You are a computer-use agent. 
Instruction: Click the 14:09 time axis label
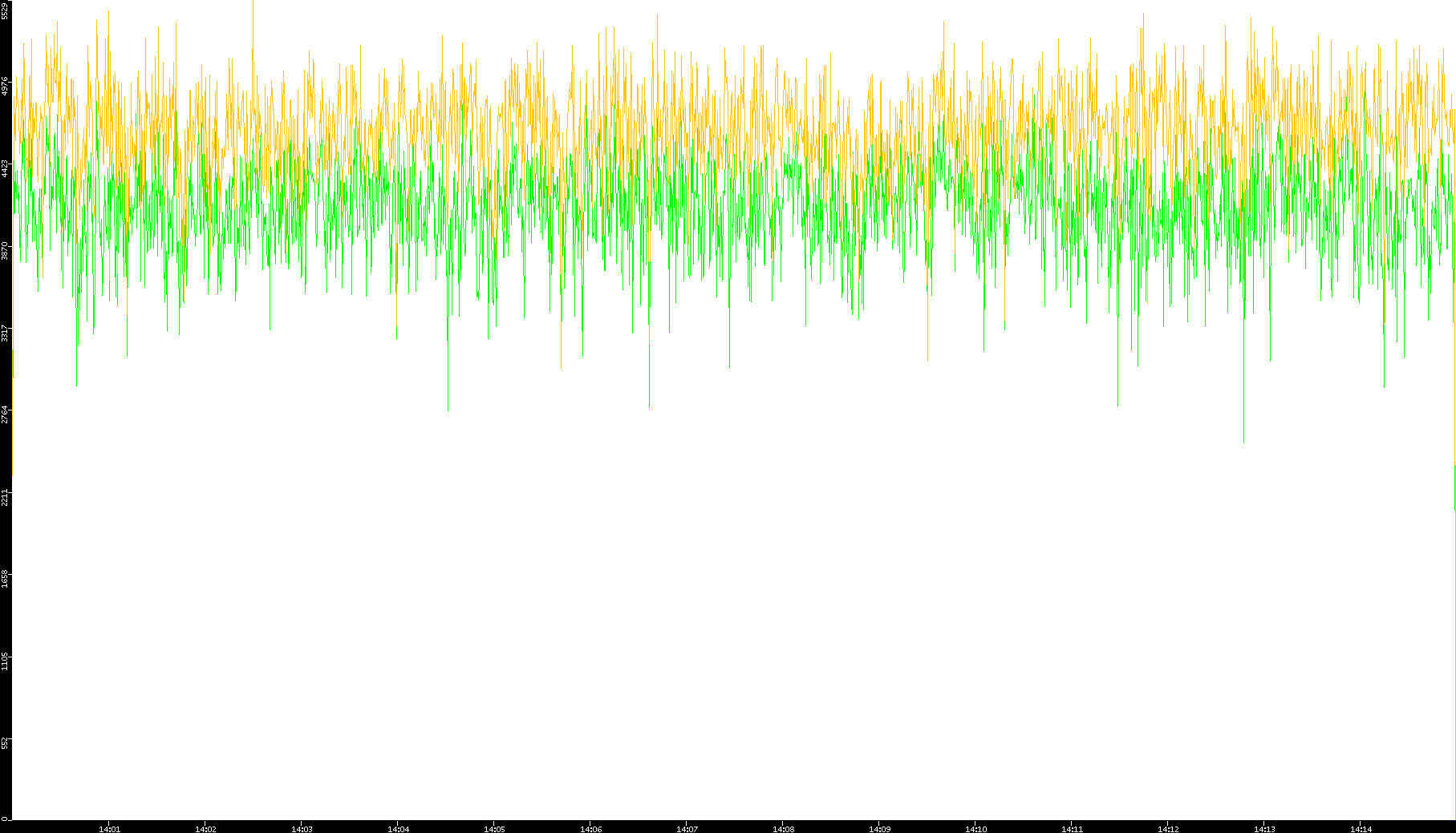click(x=879, y=829)
